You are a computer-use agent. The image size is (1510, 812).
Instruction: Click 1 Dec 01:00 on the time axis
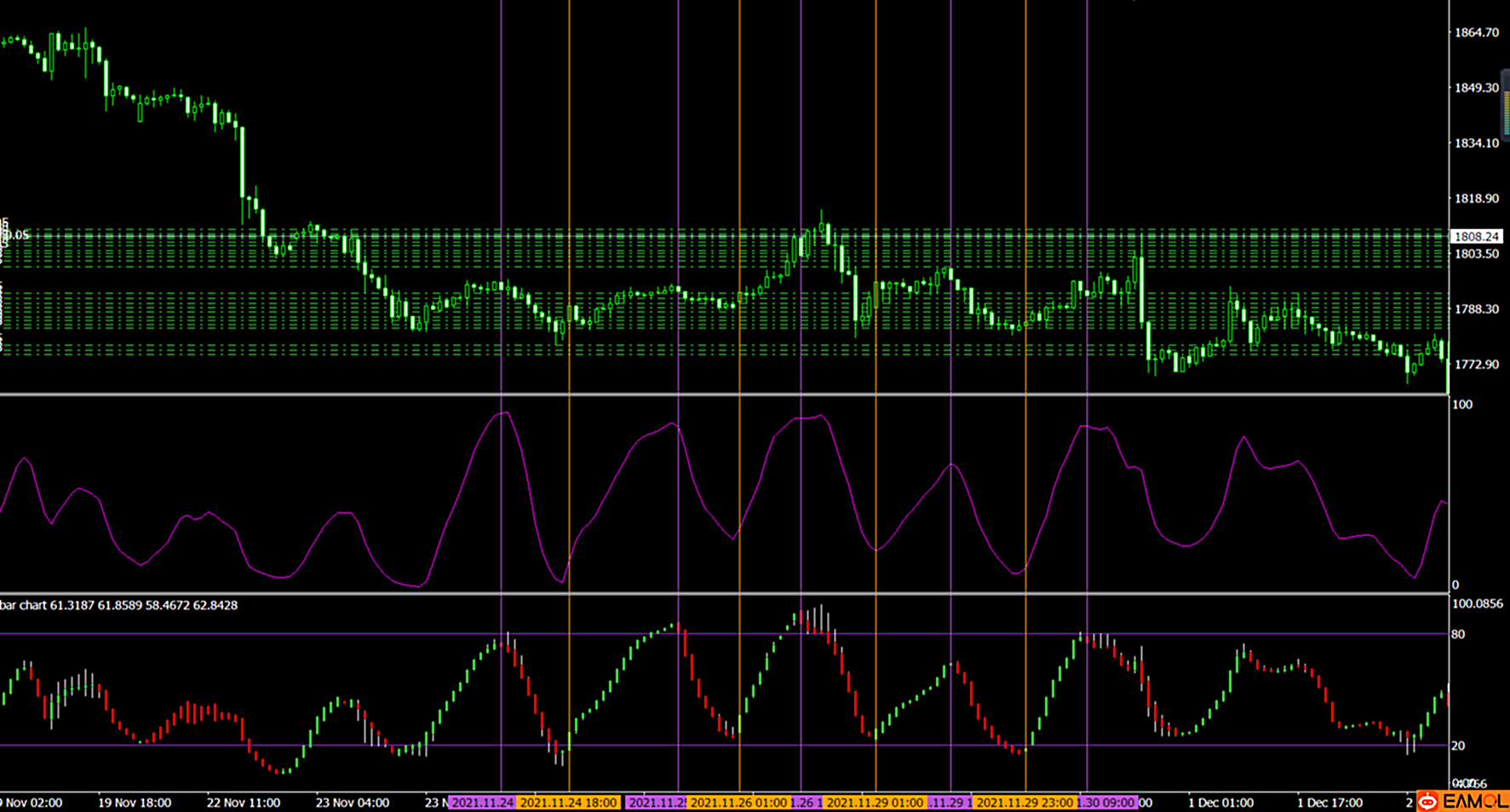click(x=1220, y=803)
